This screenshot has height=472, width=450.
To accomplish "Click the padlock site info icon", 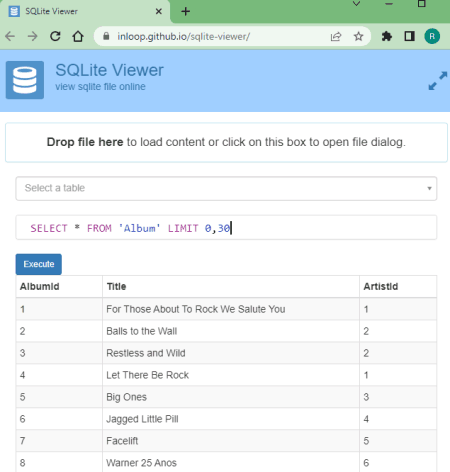I will [106, 36].
